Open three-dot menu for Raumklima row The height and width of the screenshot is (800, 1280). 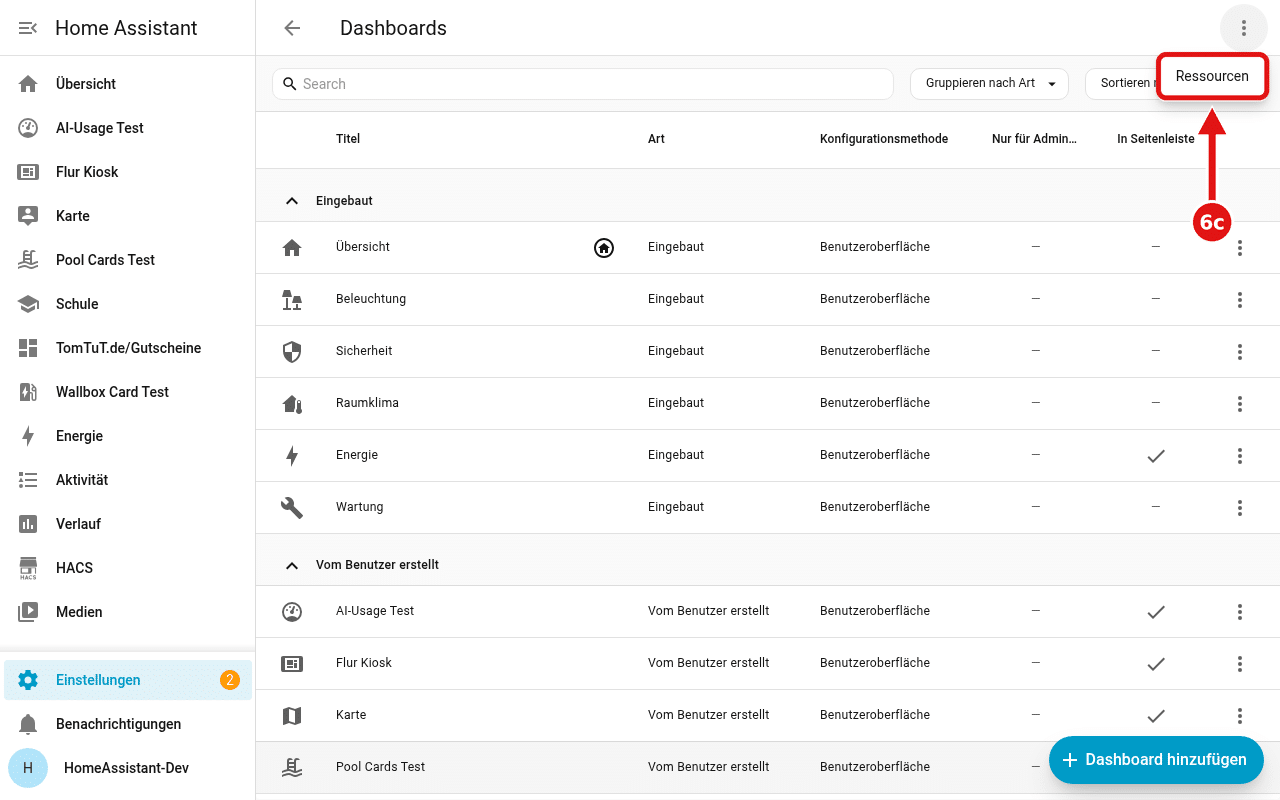click(x=1240, y=404)
